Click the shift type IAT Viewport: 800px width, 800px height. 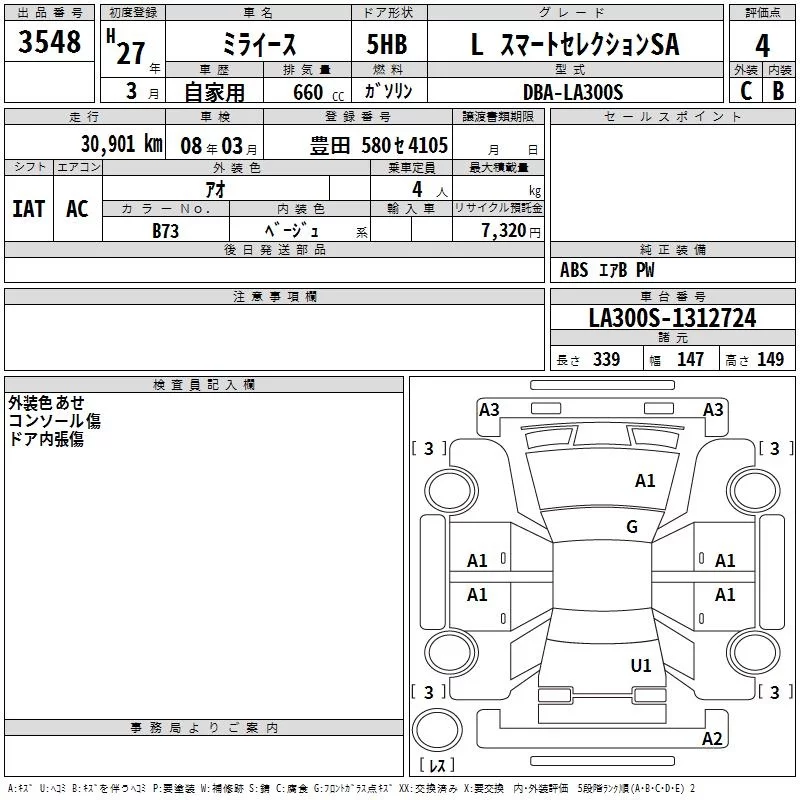[x=28, y=209]
